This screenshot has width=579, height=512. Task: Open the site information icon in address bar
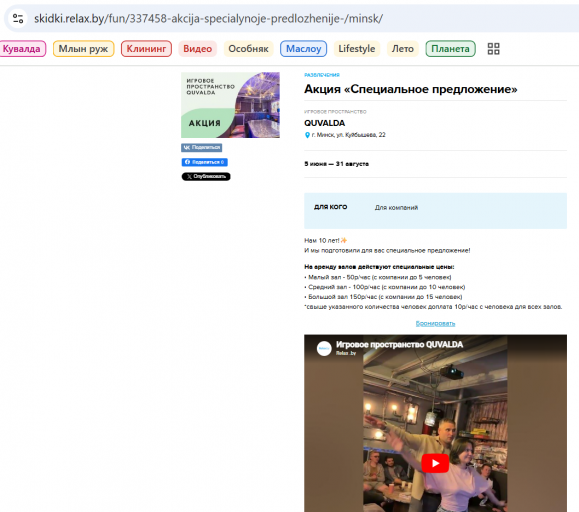coord(18,18)
